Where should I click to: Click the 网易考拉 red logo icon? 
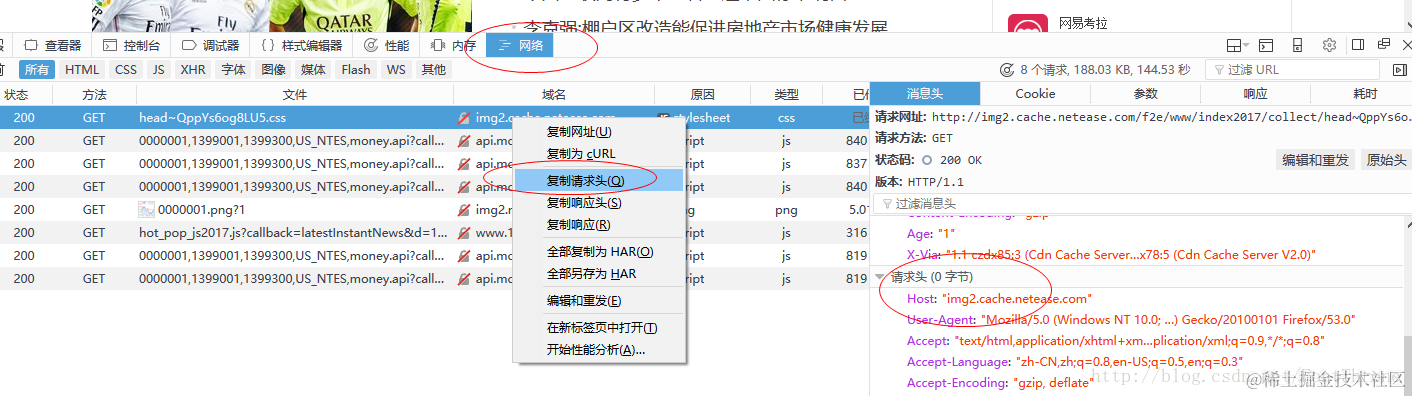click(1027, 24)
